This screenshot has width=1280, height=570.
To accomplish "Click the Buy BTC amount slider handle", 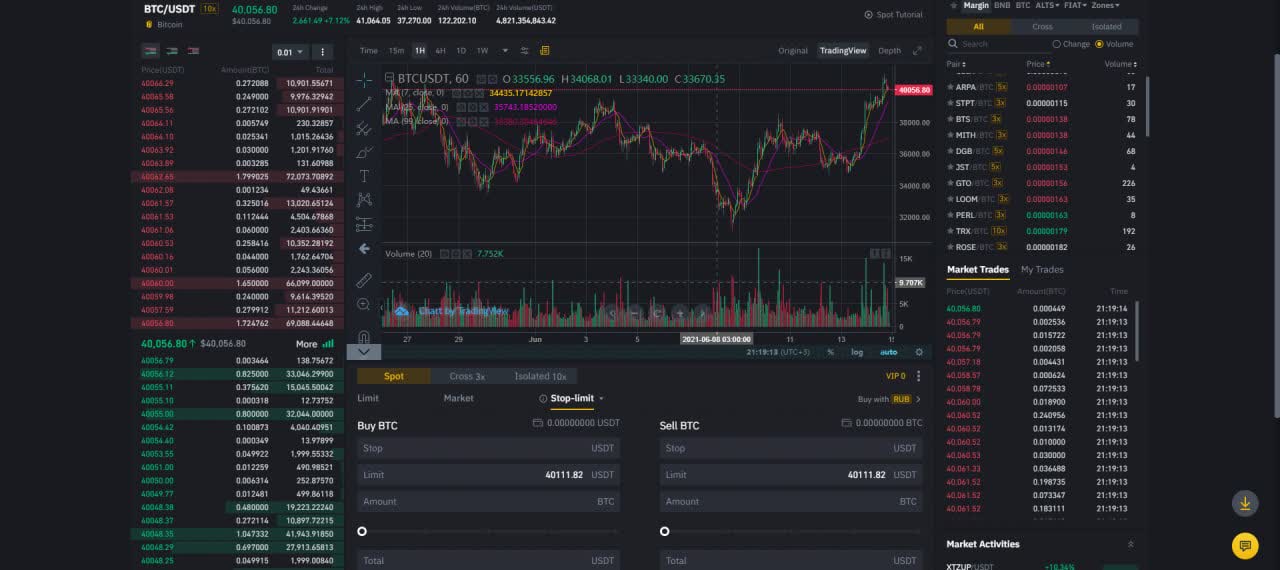I will point(362,531).
